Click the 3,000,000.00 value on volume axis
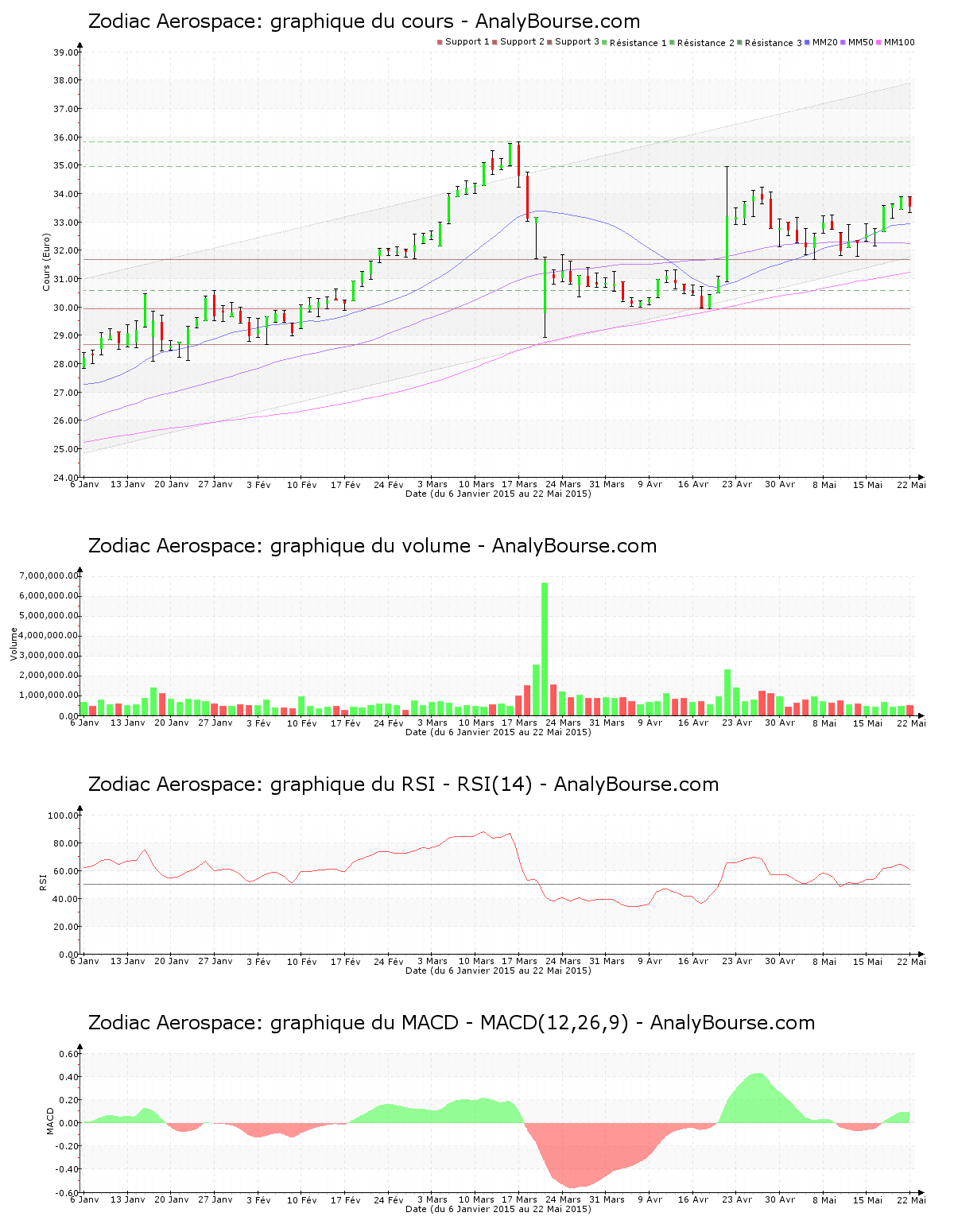Screen dimensions: 954x1232 pos(49,656)
